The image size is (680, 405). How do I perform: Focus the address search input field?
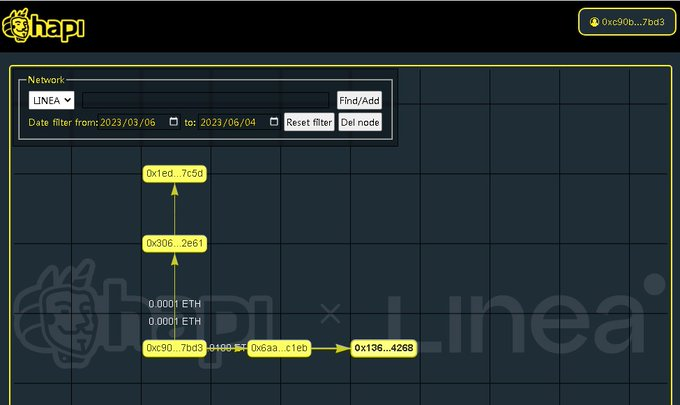tap(206, 100)
